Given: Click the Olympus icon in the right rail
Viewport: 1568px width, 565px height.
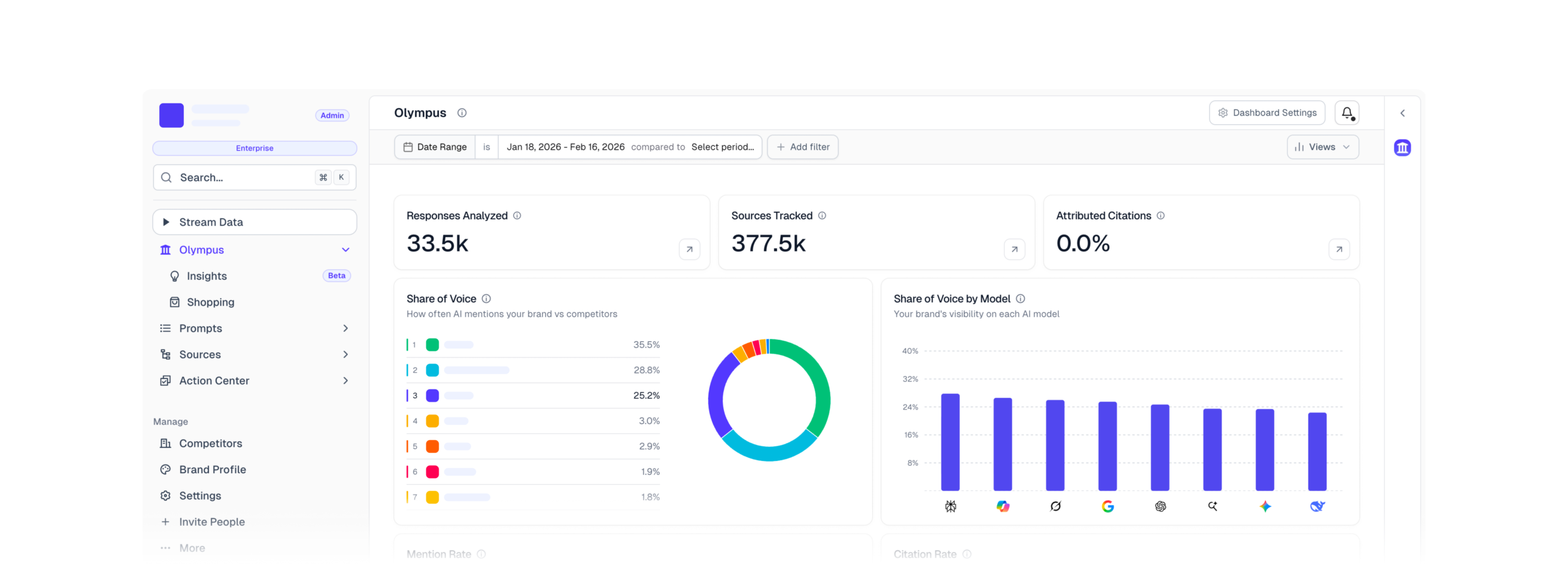Looking at the screenshot, I should pyautogui.click(x=1402, y=148).
